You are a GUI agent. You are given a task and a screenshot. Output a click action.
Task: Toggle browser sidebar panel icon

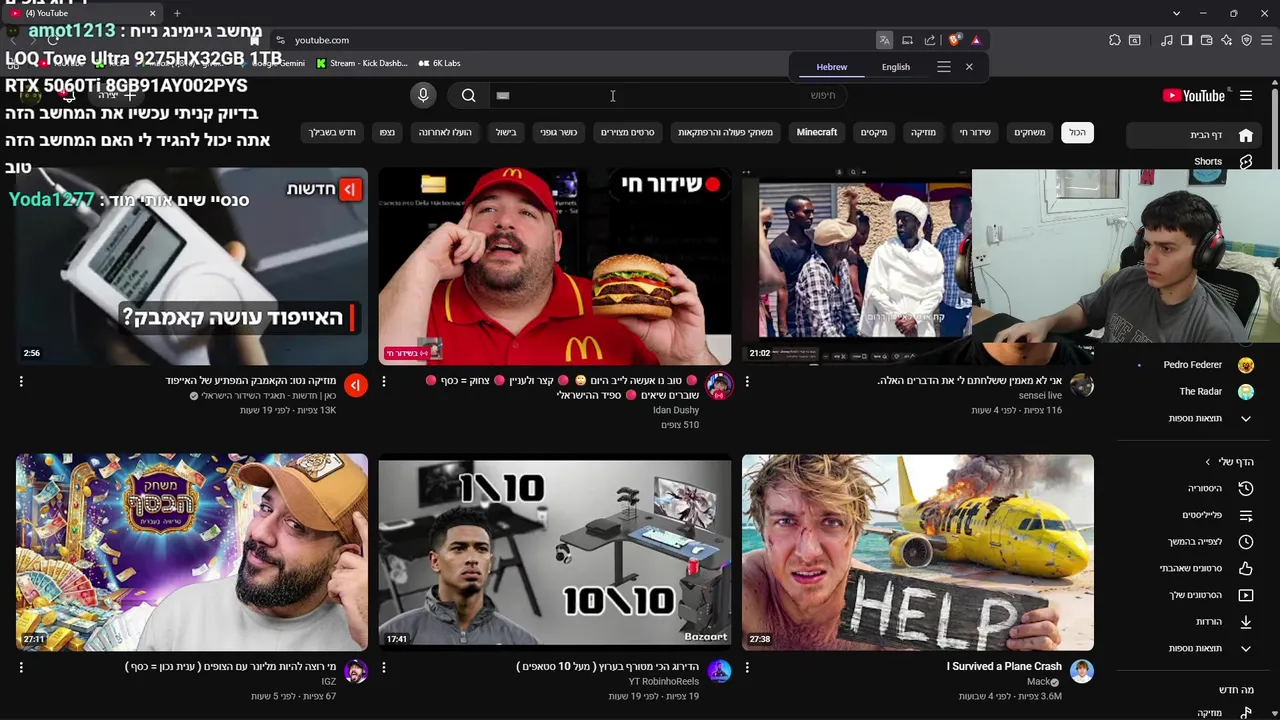coord(1186,40)
